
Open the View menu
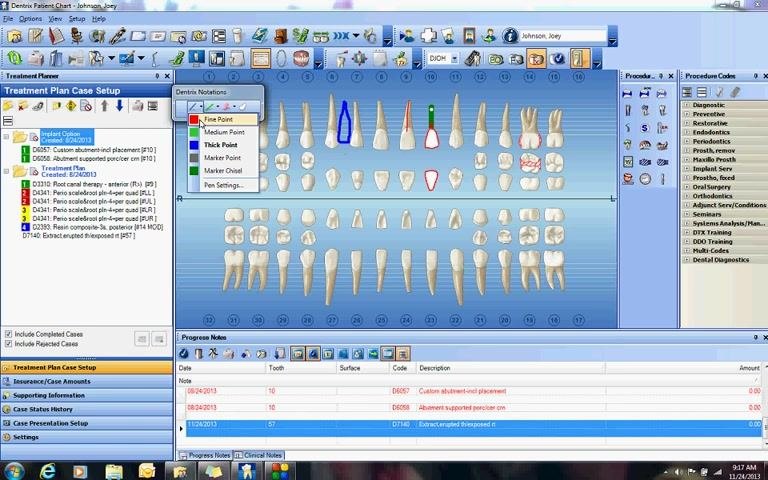pyautogui.click(x=55, y=19)
